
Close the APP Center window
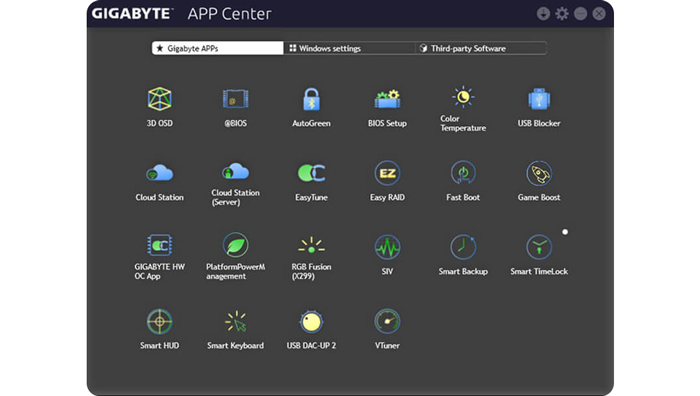click(x=599, y=14)
